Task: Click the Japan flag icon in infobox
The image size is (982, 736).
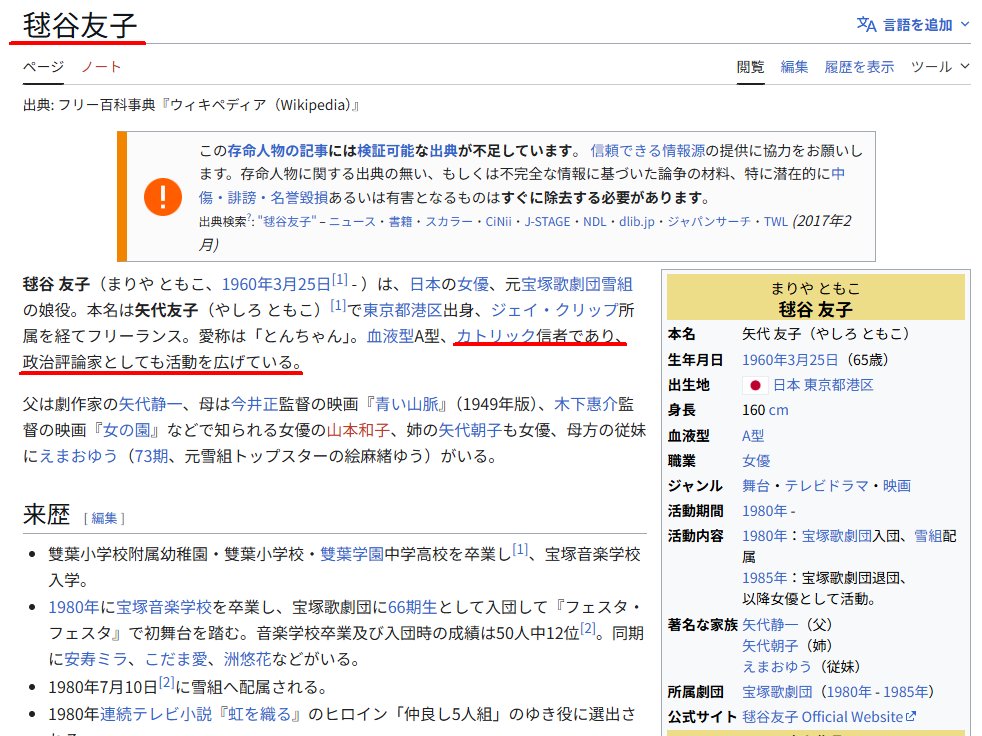Action: click(754, 385)
